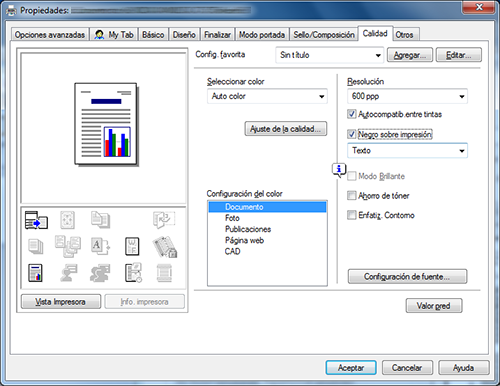Click the grayed overlapping two-pages icon
This screenshot has width=500, height=386.
pos(100,220)
